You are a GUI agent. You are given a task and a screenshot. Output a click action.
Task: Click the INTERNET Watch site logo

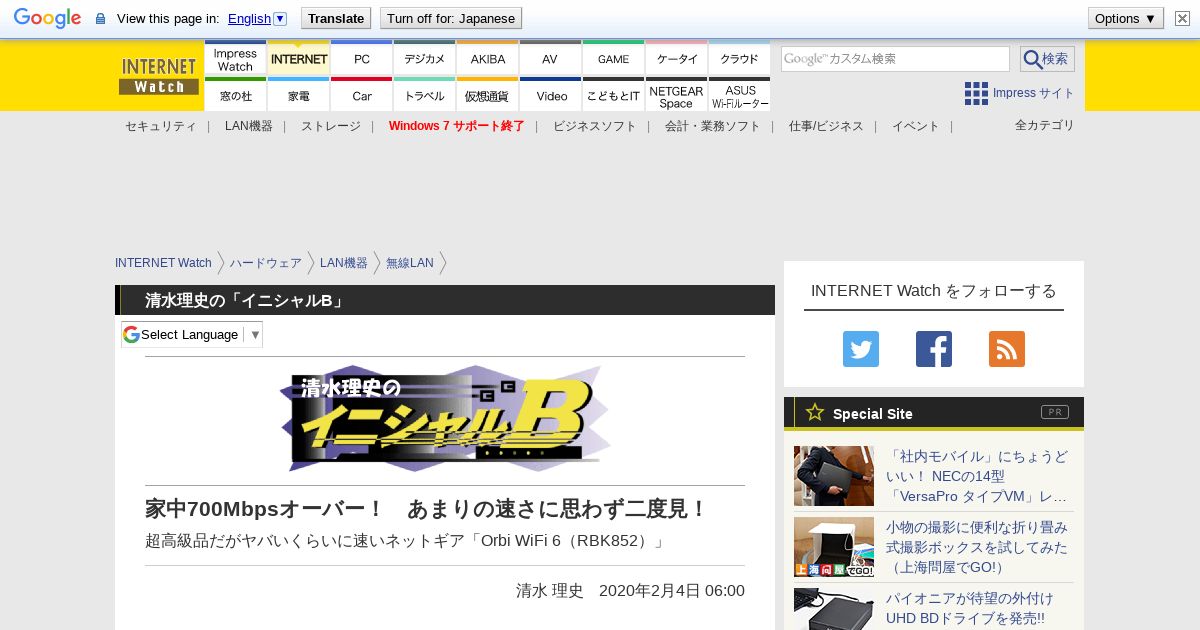click(159, 76)
